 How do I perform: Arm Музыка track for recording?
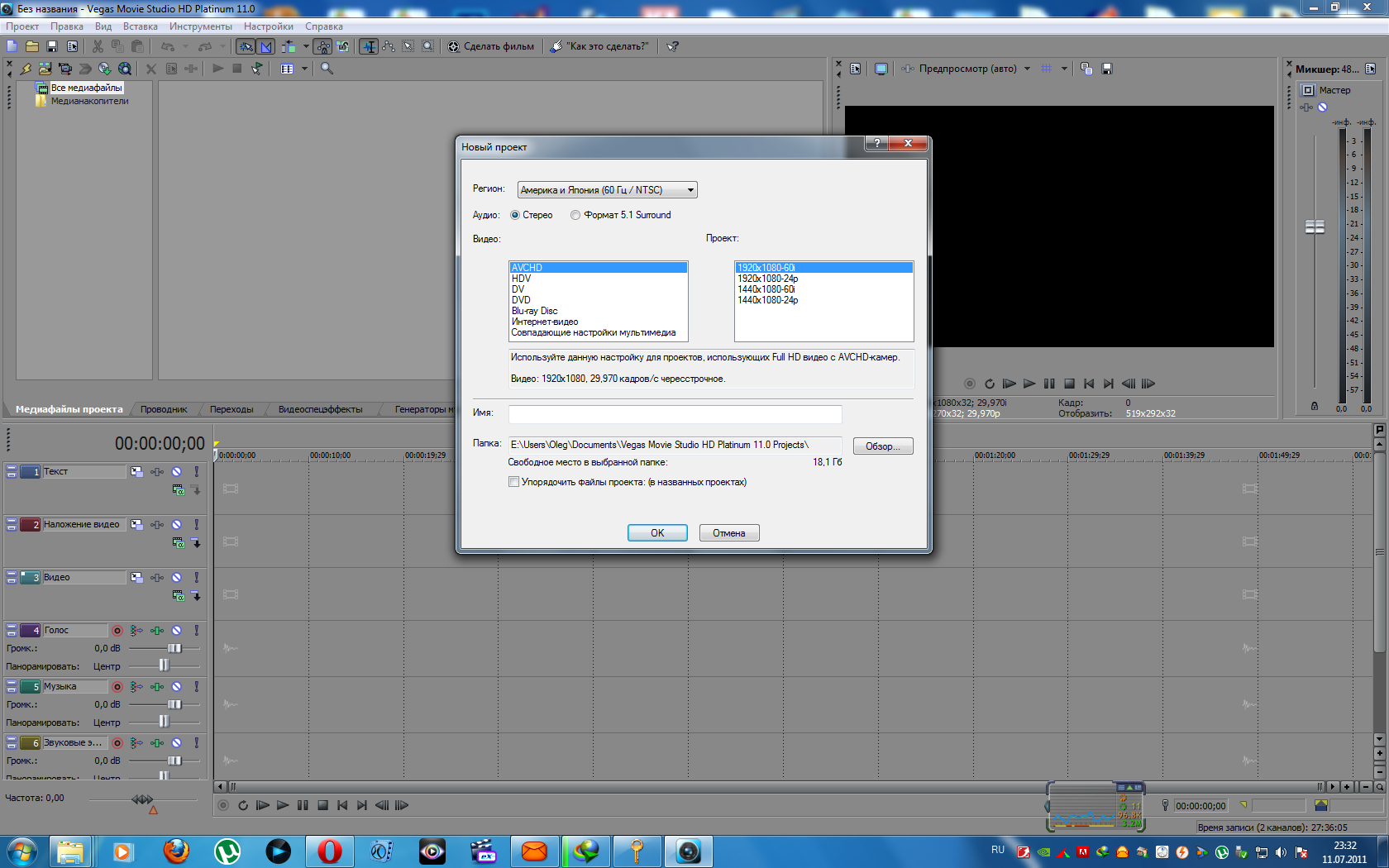[x=117, y=686]
